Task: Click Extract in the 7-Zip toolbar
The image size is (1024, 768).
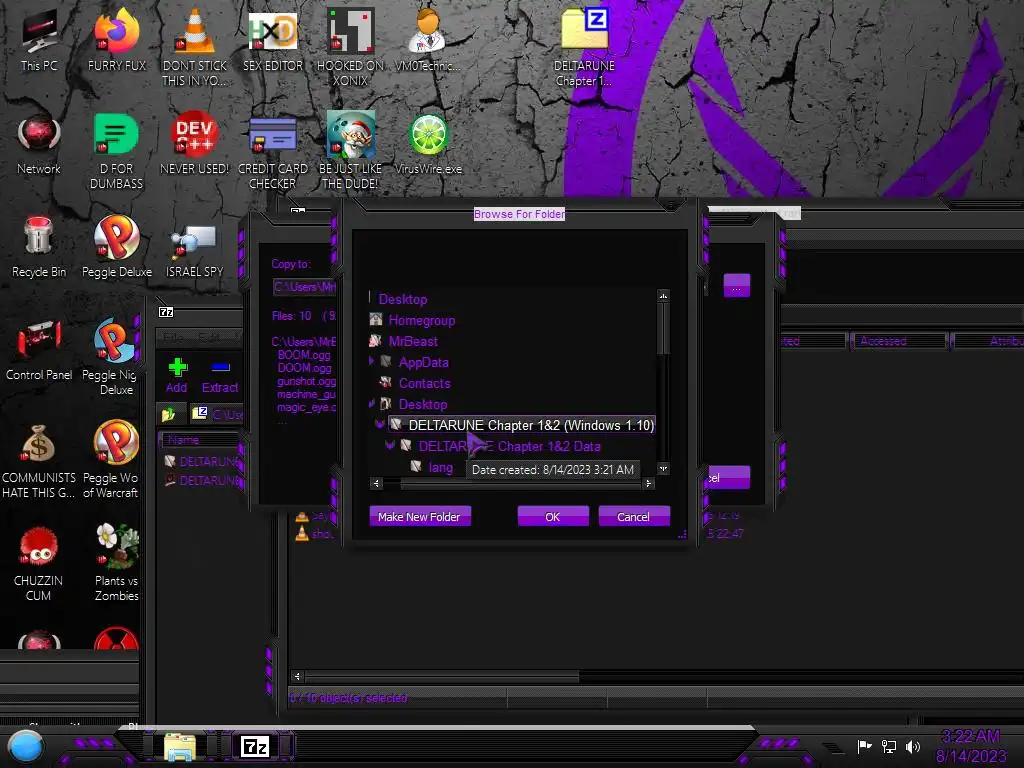Action: coord(220,376)
